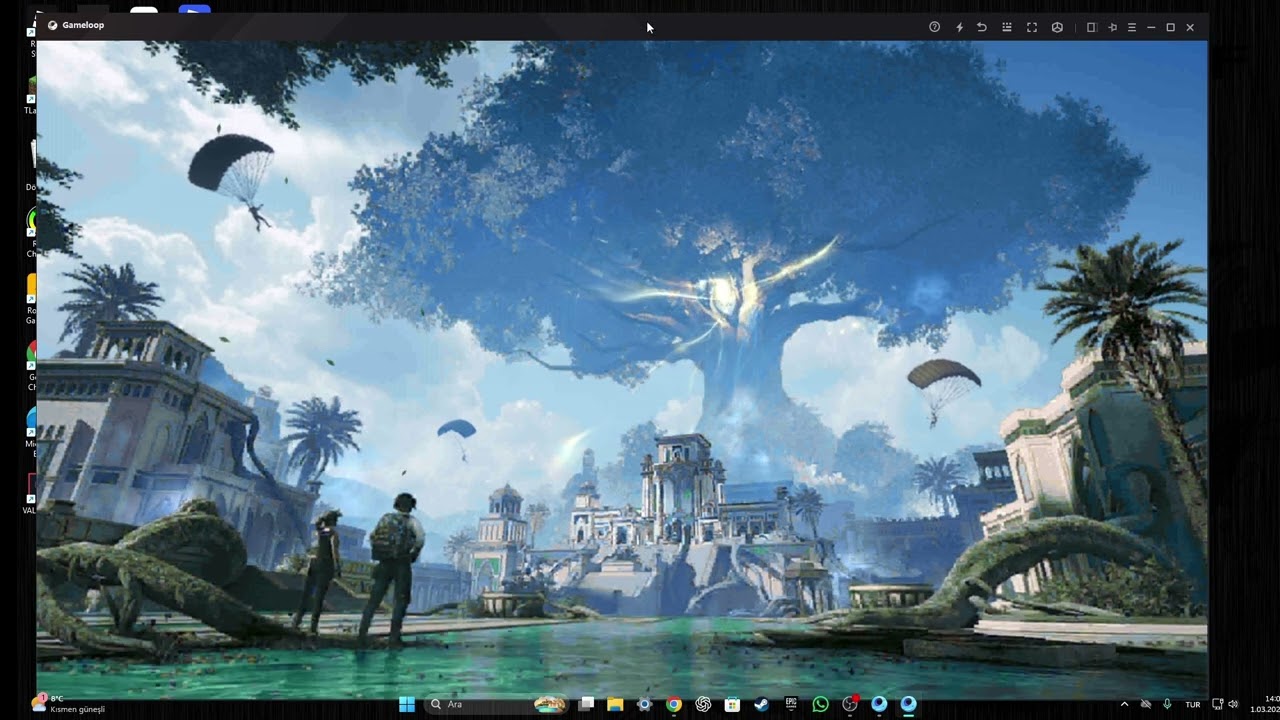
Task: Switch to Google Chrome on the taskbar
Action: click(674, 704)
